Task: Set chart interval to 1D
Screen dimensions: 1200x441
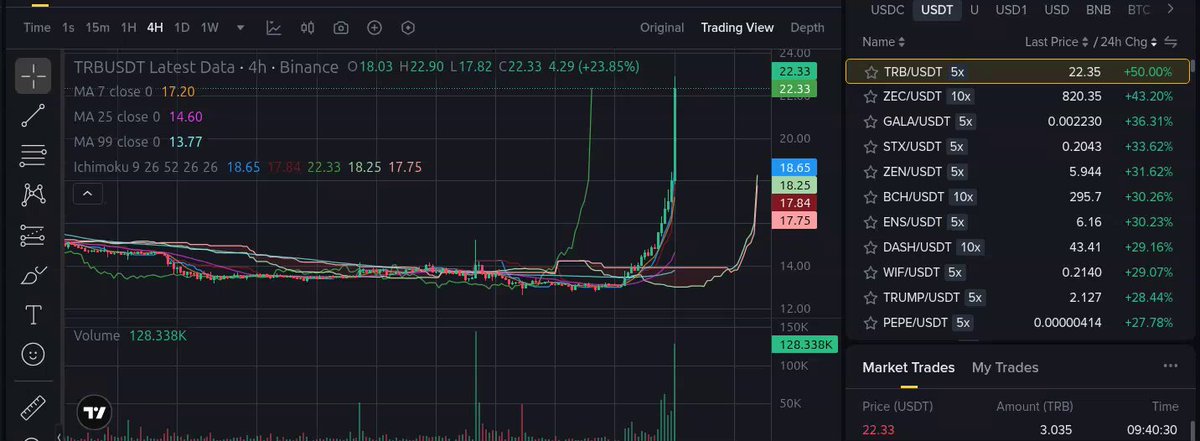Action: (x=182, y=28)
